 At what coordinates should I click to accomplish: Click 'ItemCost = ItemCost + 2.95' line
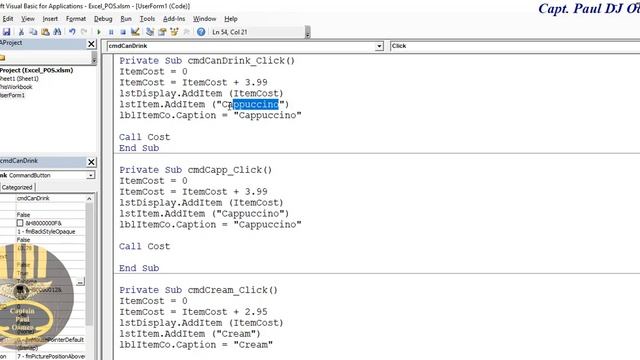[193, 312]
